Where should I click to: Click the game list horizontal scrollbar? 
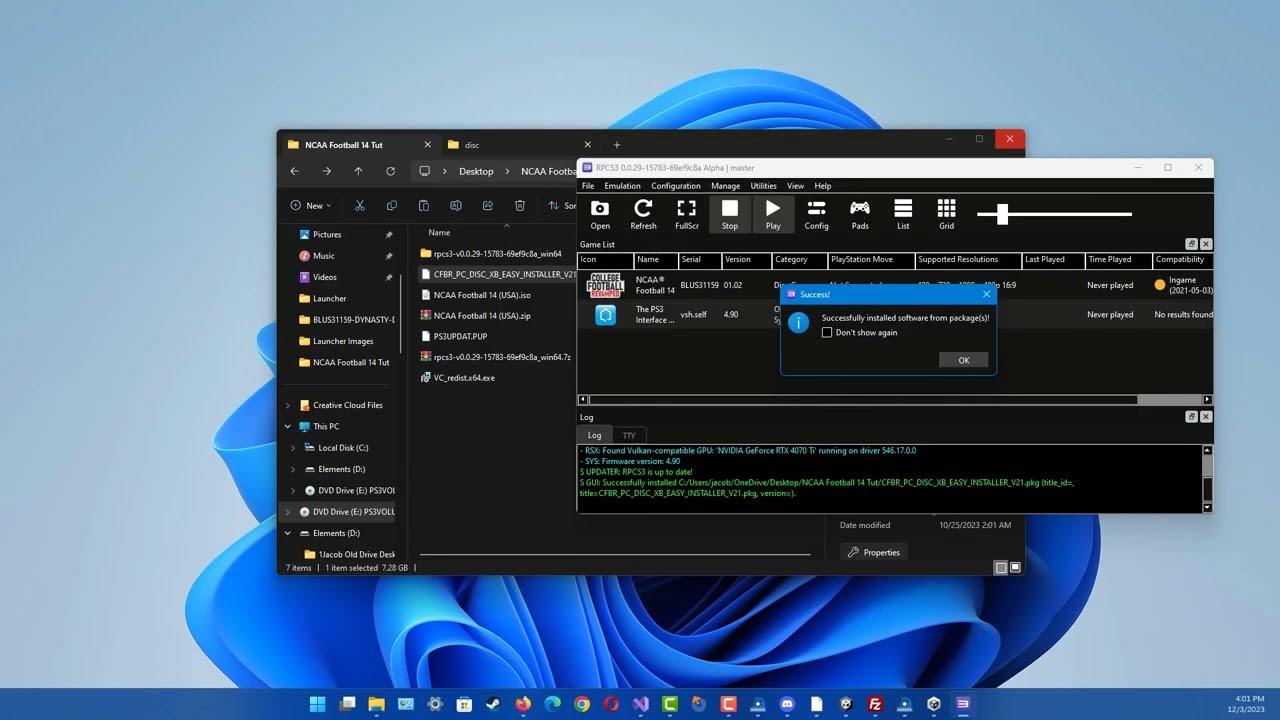point(862,400)
